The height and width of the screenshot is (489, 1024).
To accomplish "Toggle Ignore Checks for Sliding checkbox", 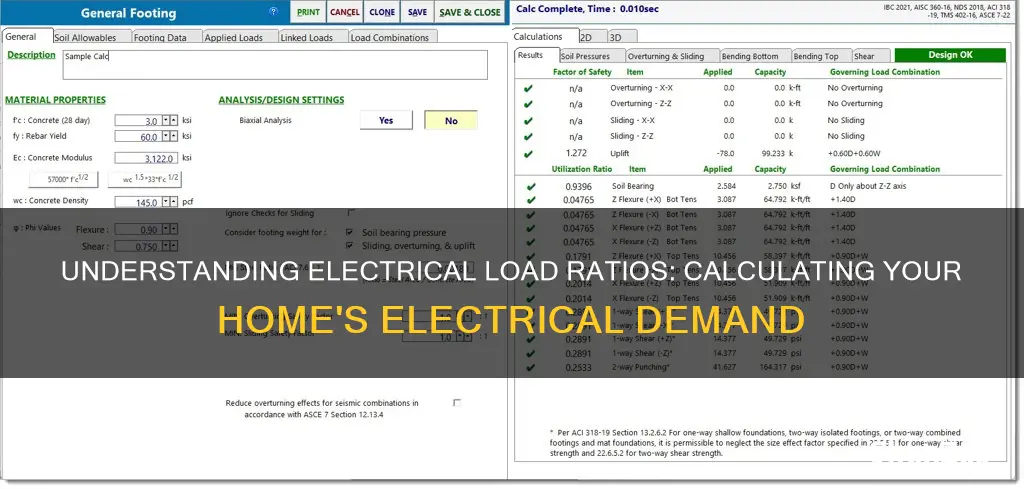I will [351, 213].
